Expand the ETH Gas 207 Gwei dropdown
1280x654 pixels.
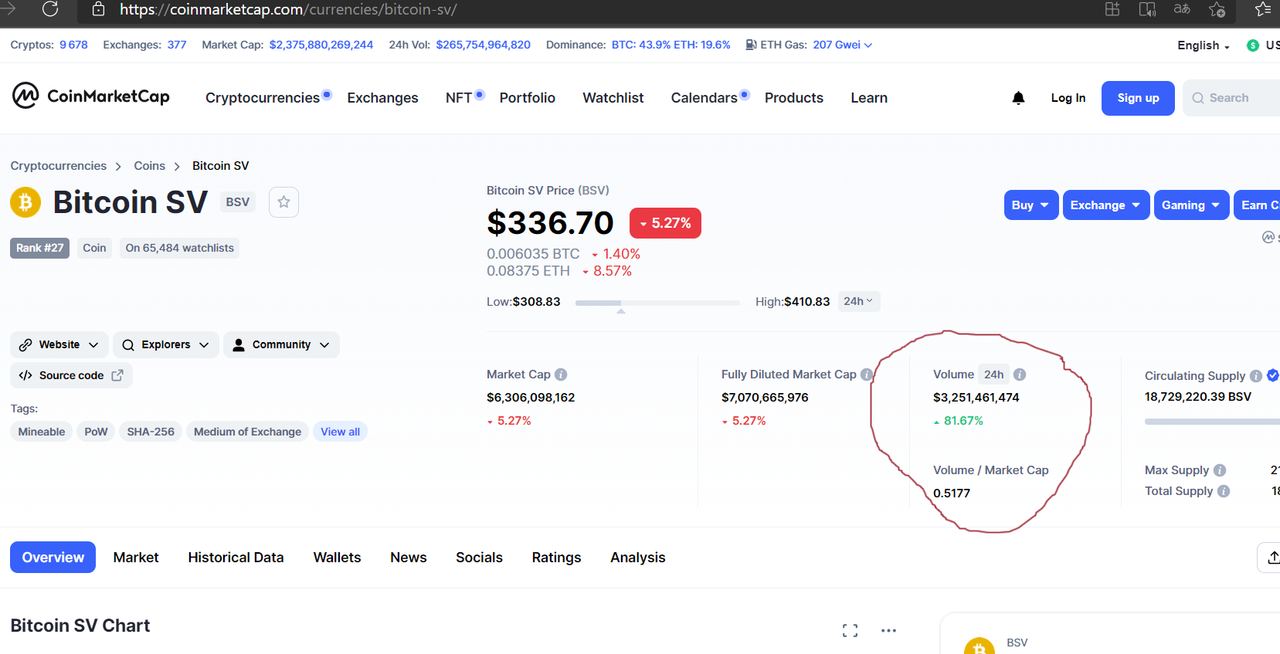pyautogui.click(x=842, y=45)
